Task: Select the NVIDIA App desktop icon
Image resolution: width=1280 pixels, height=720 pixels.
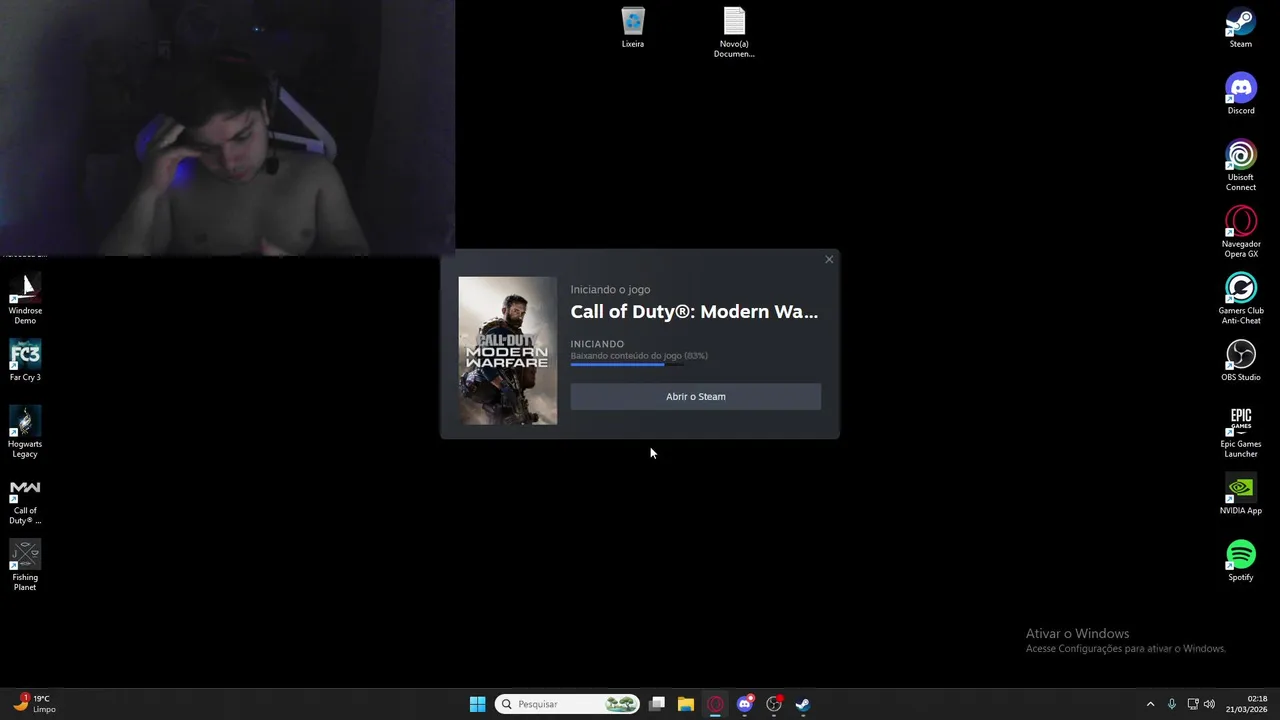Action: point(1240,495)
